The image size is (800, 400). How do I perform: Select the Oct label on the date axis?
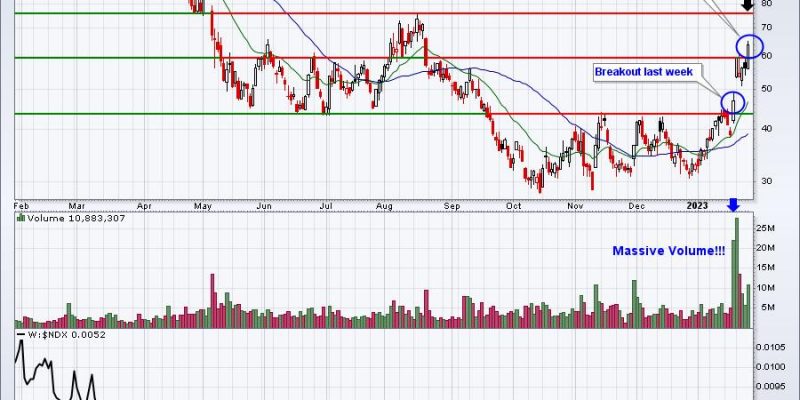513,205
